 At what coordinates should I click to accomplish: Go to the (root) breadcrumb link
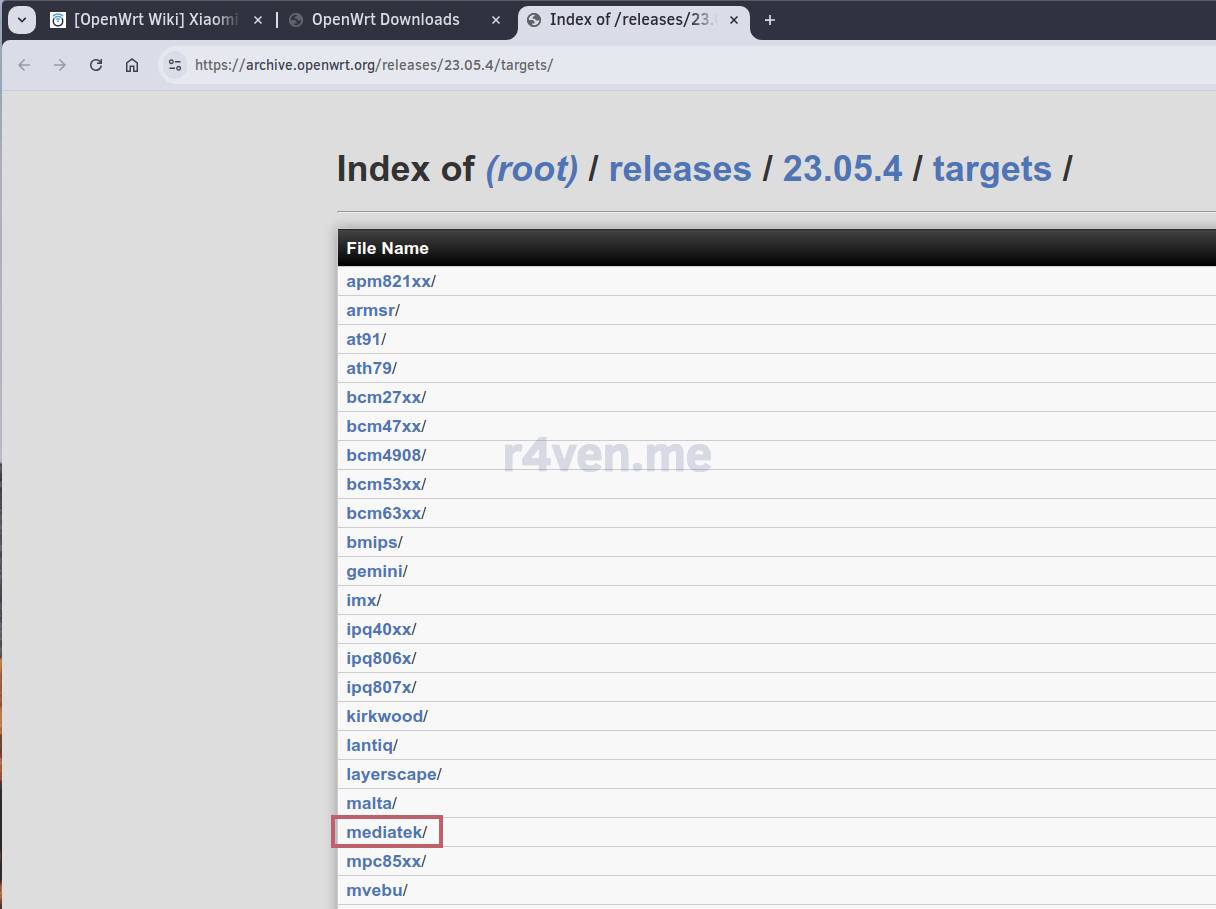tap(531, 169)
